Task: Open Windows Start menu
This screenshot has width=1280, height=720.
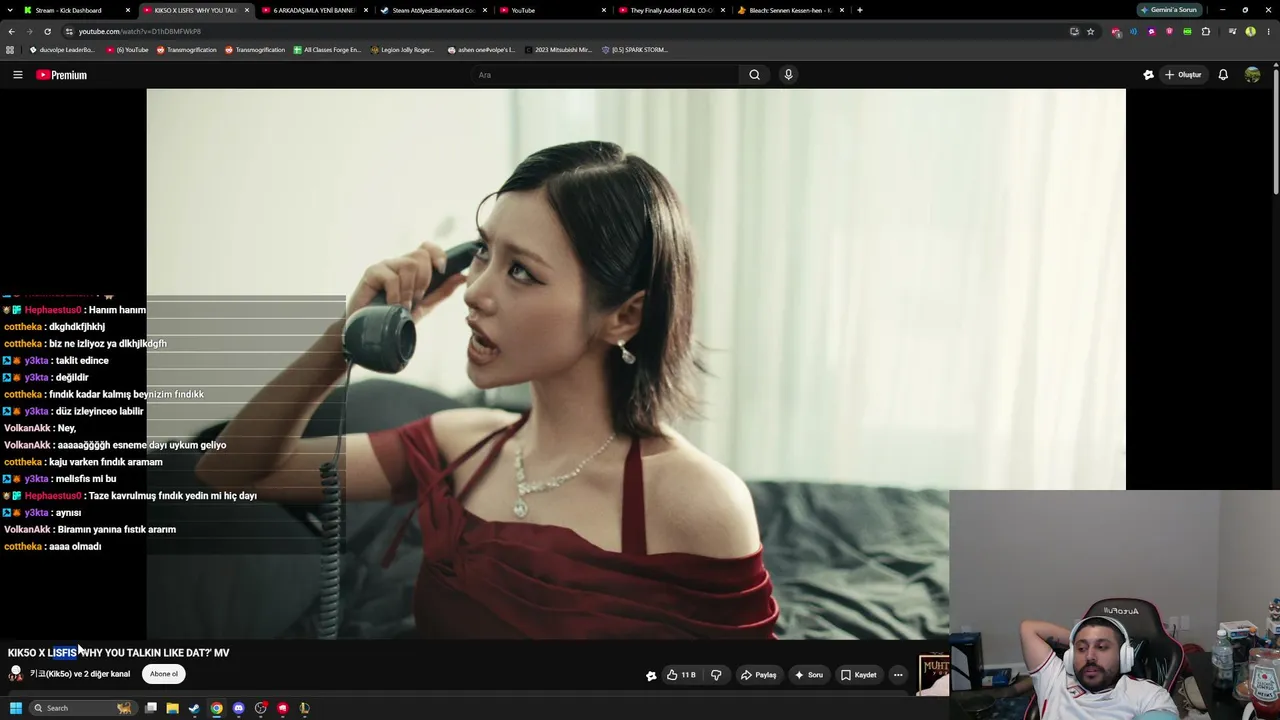Action: (16, 708)
